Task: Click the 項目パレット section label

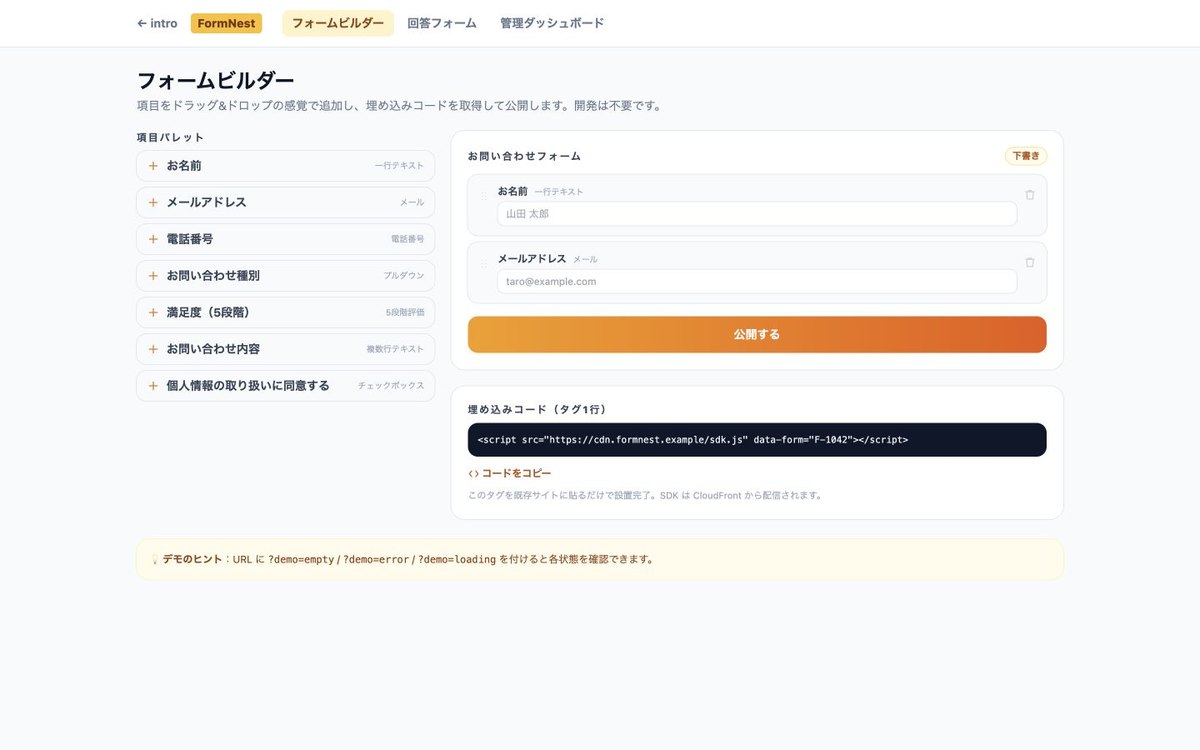Action: [x=170, y=137]
